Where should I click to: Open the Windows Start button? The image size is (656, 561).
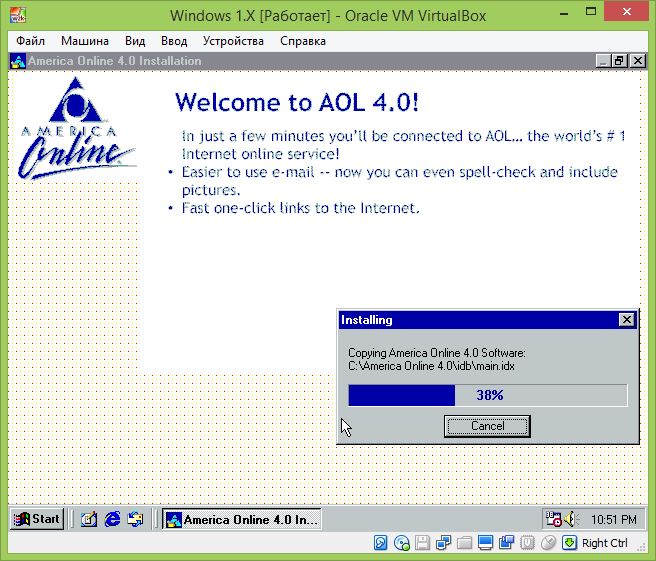(37, 519)
